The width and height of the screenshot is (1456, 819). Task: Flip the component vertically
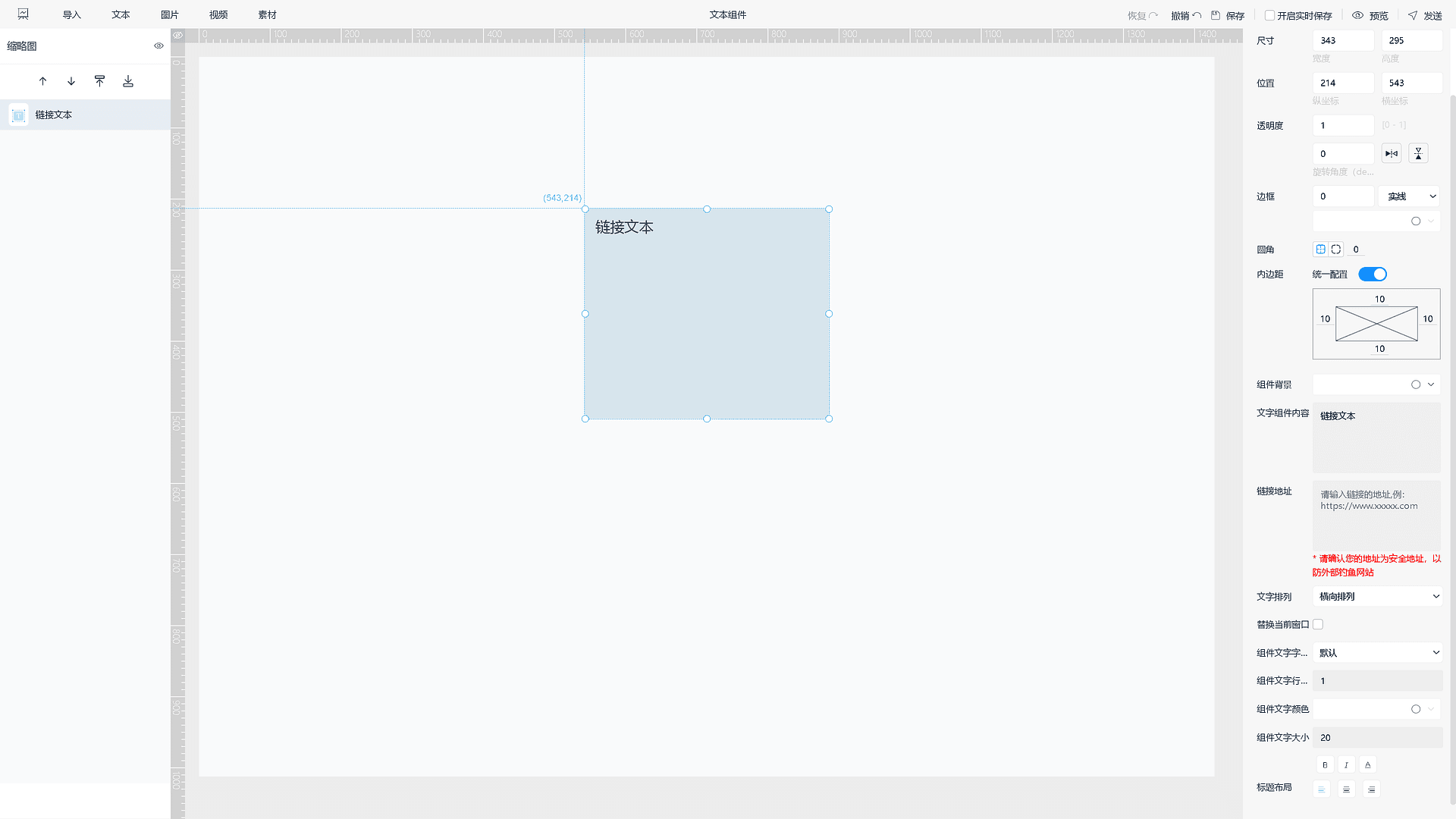tap(1418, 154)
